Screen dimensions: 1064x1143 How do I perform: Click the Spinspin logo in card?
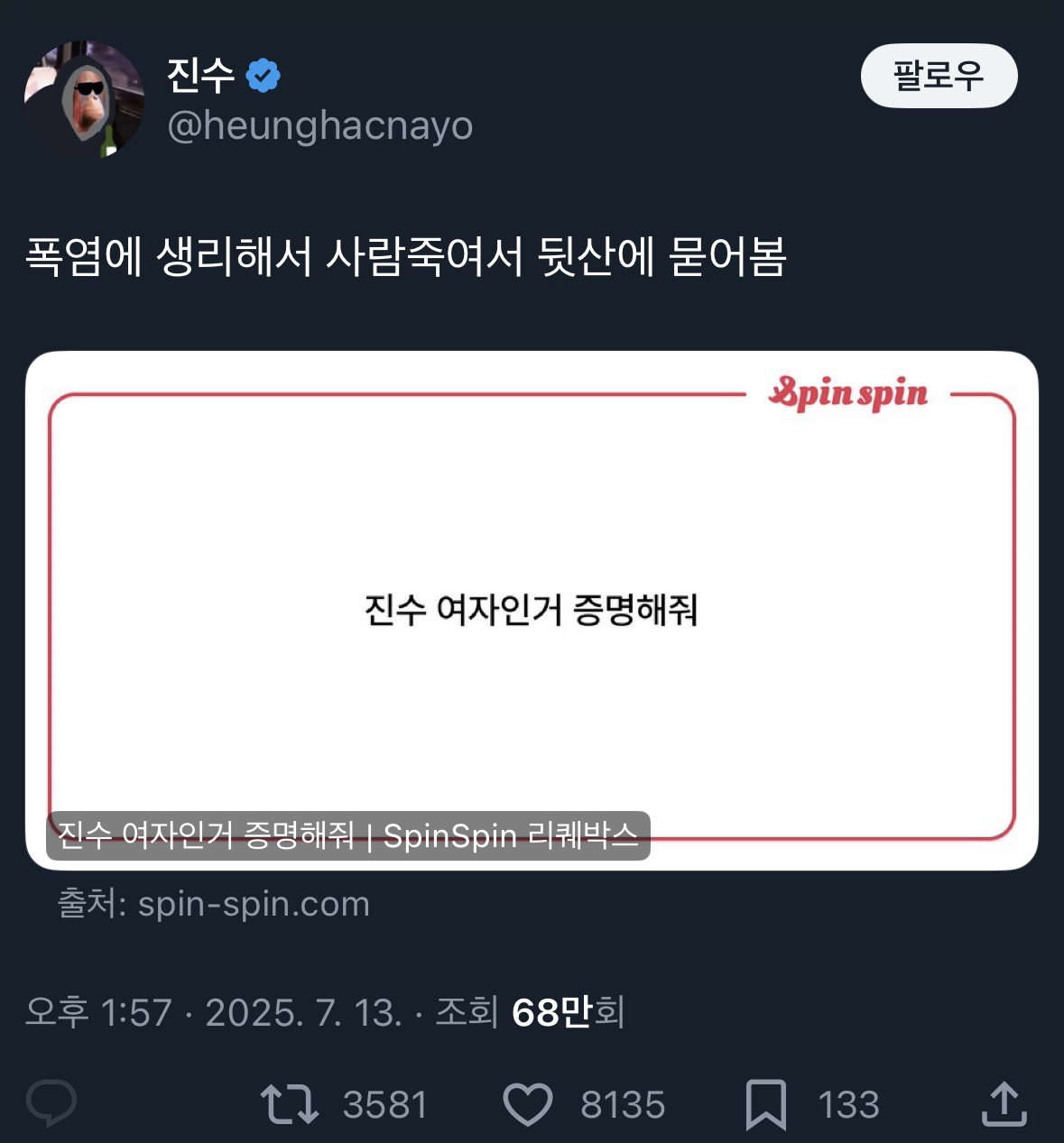click(847, 394)
